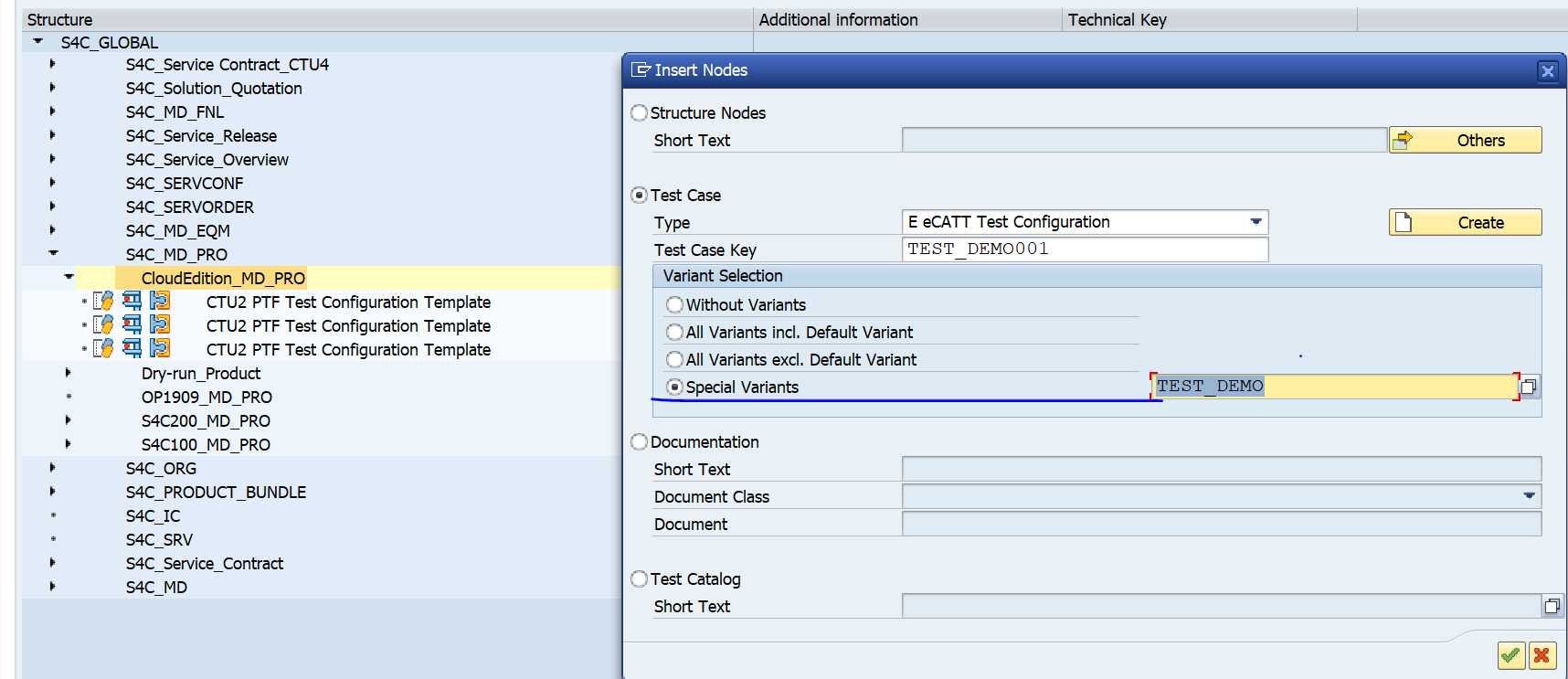Choose All Variants excl. Default Variant

point(675,359)
